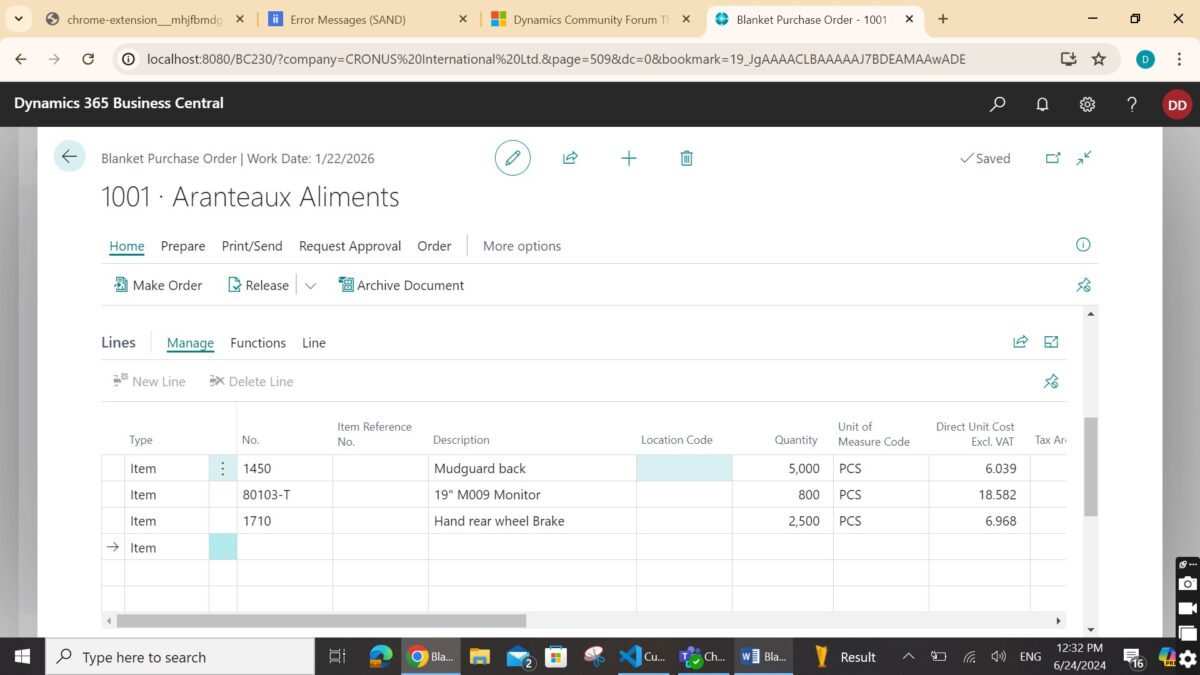Click the Release button
This screenshot has height=675, width=1200.
[258, 285]
